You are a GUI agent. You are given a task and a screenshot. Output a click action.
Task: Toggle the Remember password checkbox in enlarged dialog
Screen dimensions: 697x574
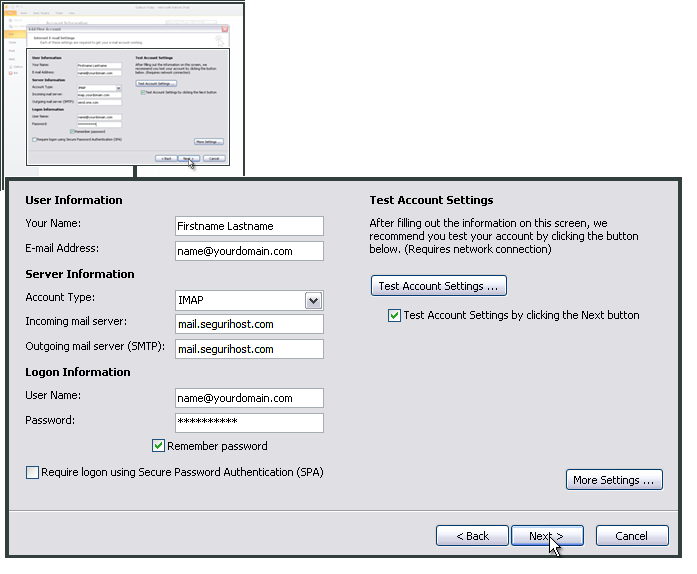(x=158, y=446)
